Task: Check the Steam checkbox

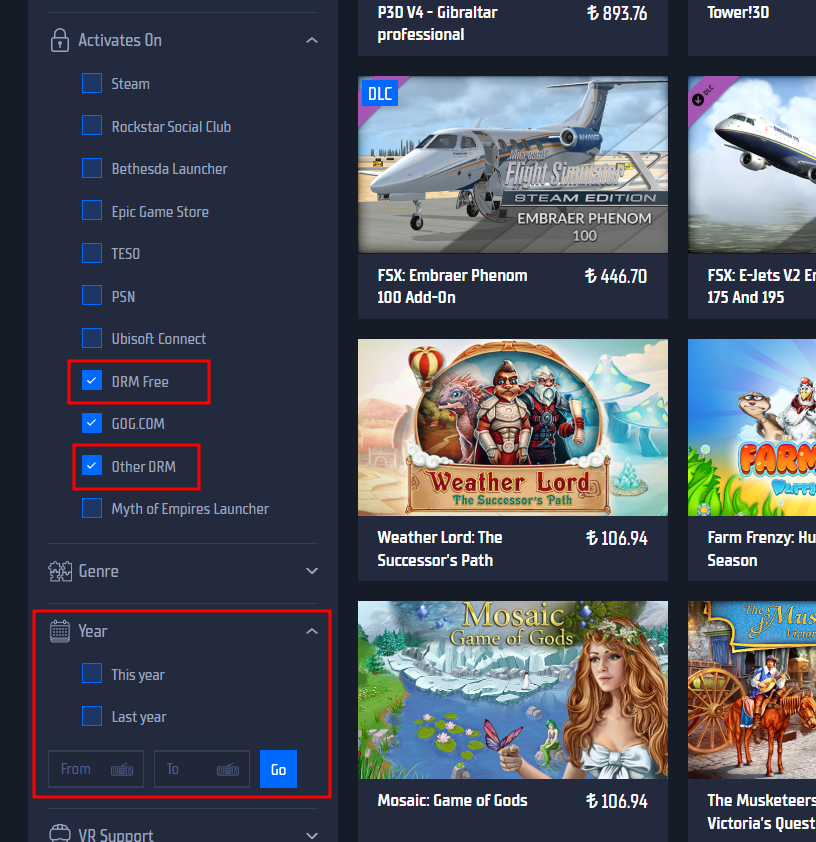Action: pos(92,83)
